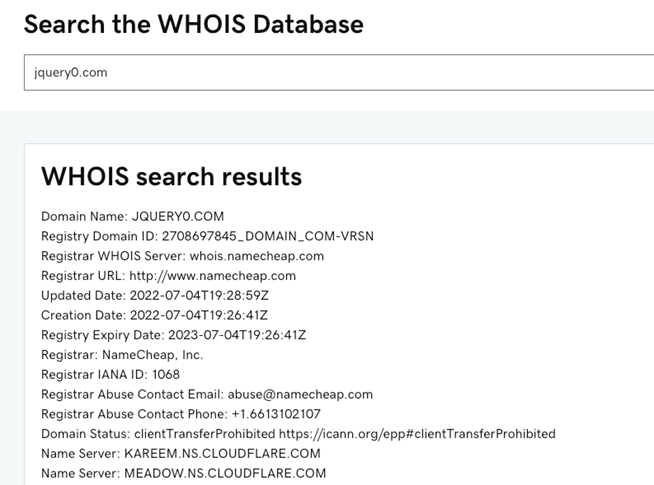
Task: Click the Updated Date 2022-07-04T19:28:59Z value
Action: tap(199, 295)
